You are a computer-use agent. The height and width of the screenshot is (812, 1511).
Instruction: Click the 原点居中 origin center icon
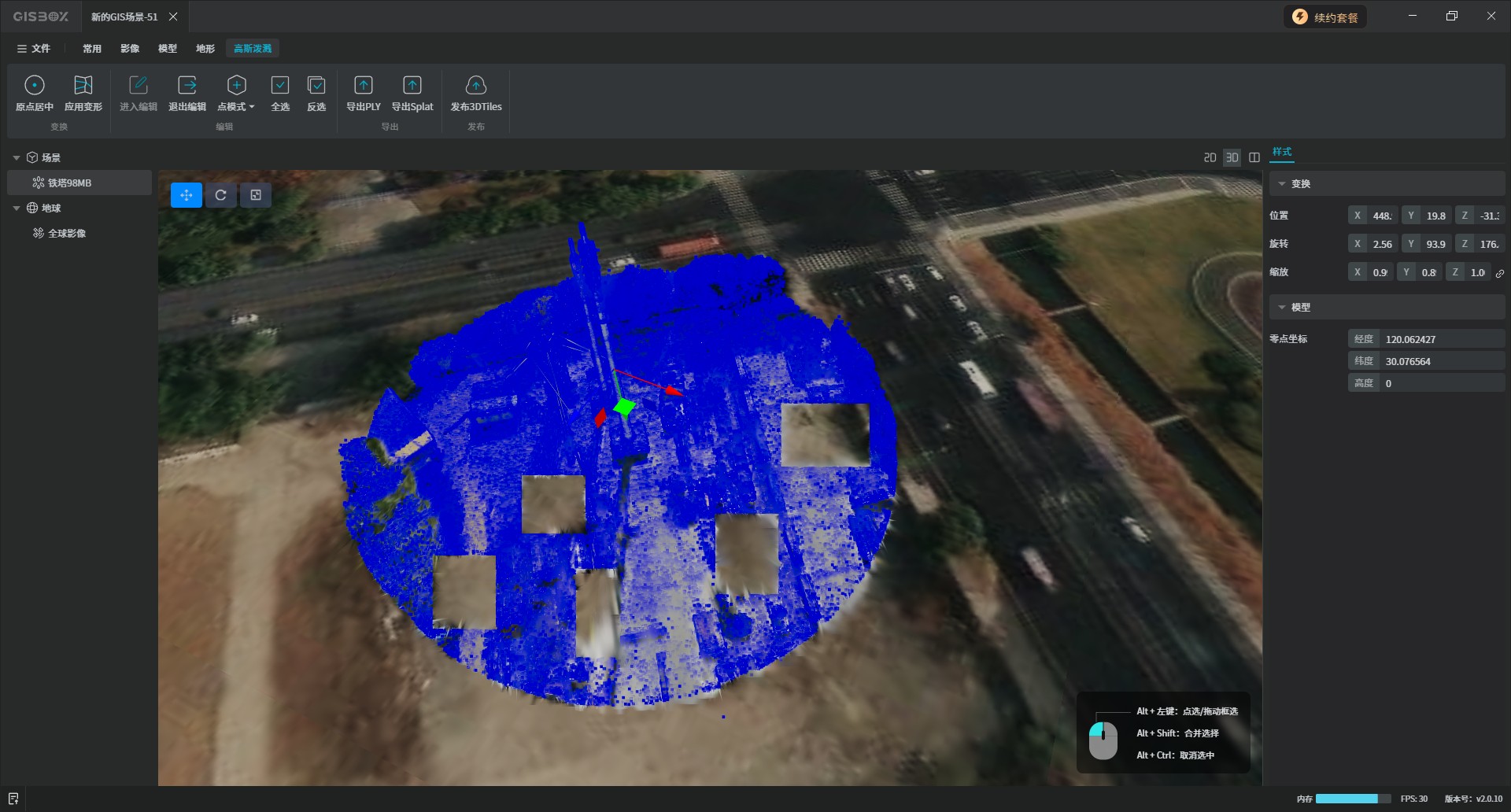[x=35, y=85]
